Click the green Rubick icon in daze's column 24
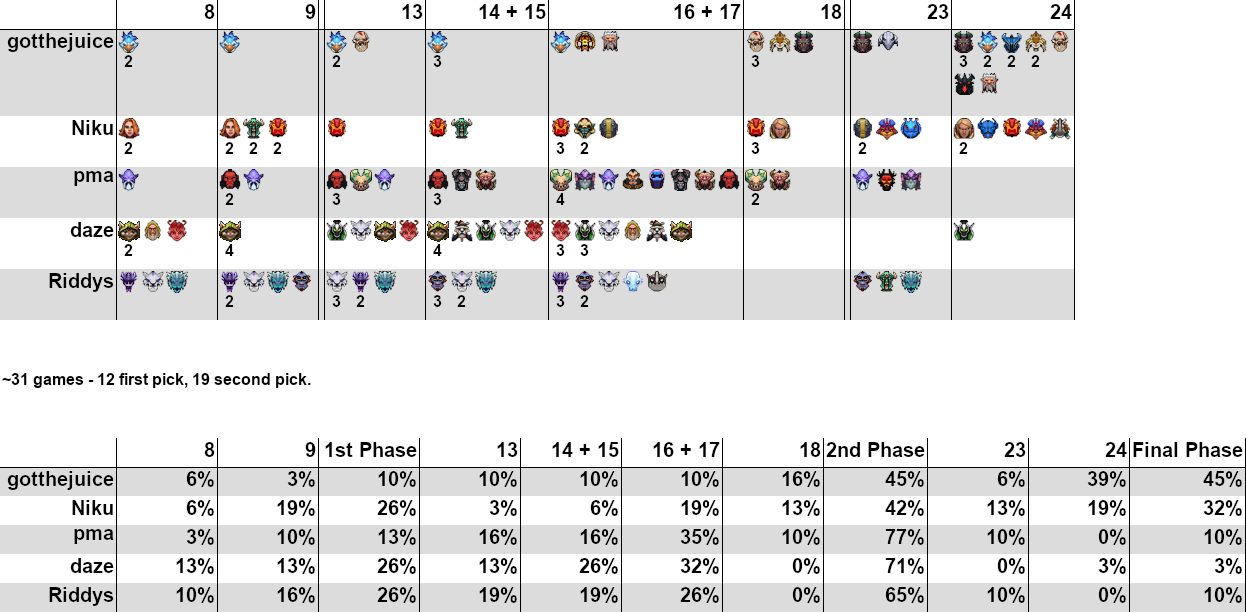The image size is (1246, 612). 963,230
